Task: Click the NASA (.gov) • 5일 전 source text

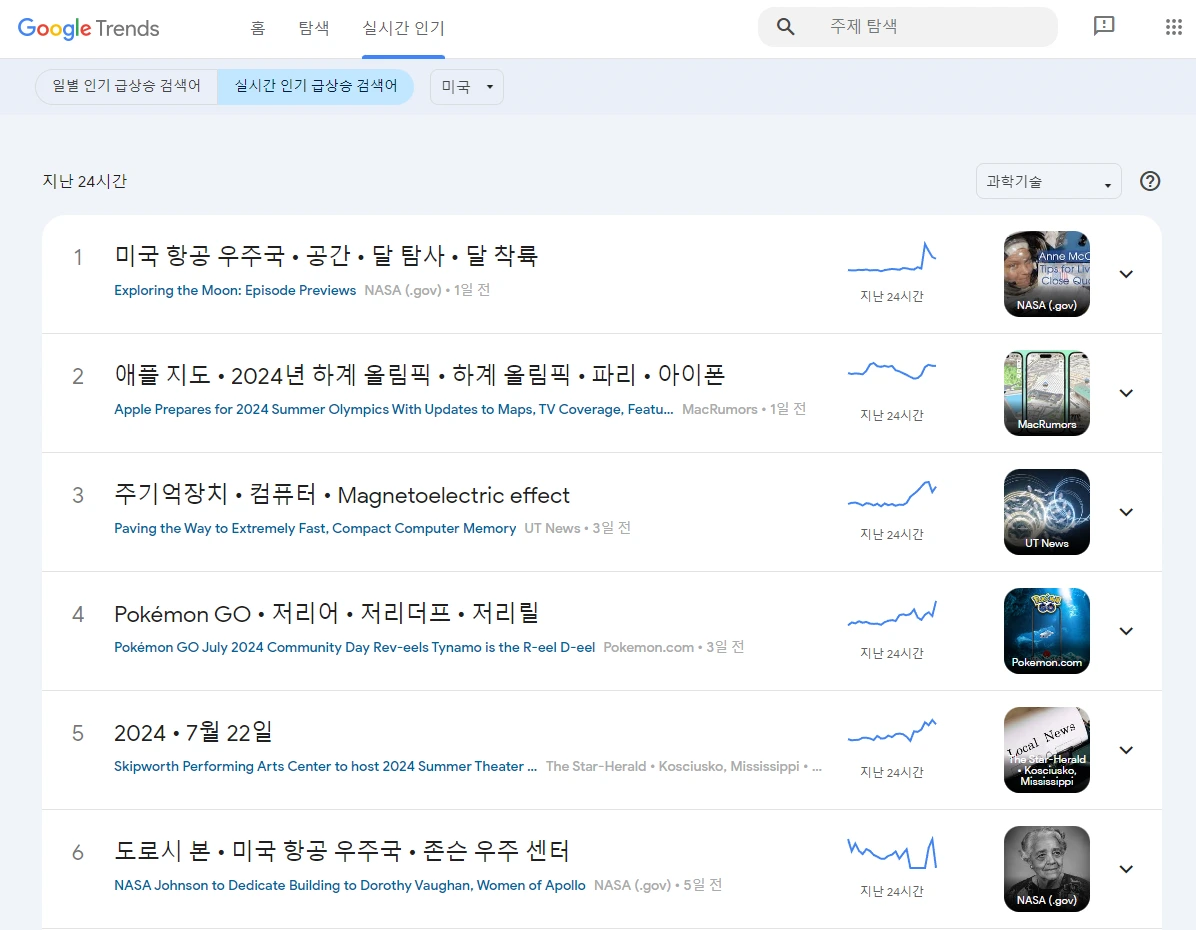Action: click(657, 885)
